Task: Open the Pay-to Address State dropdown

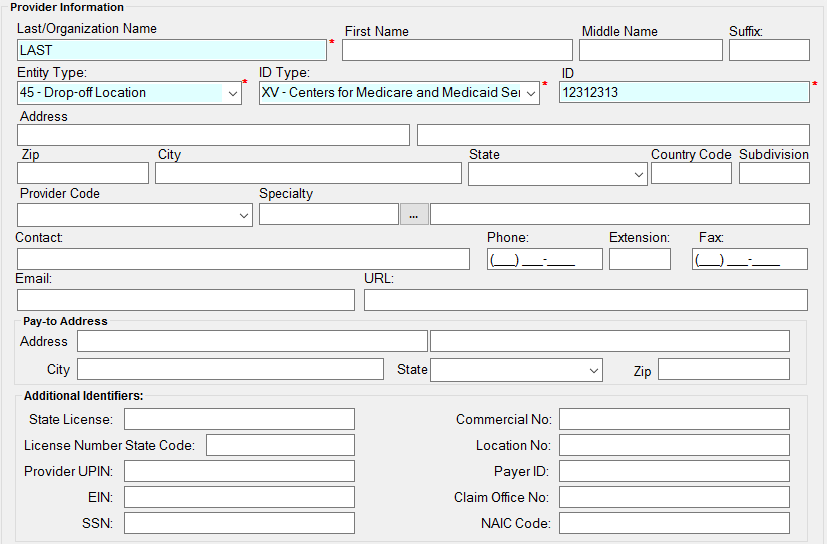Action: [x=516, y=370]
